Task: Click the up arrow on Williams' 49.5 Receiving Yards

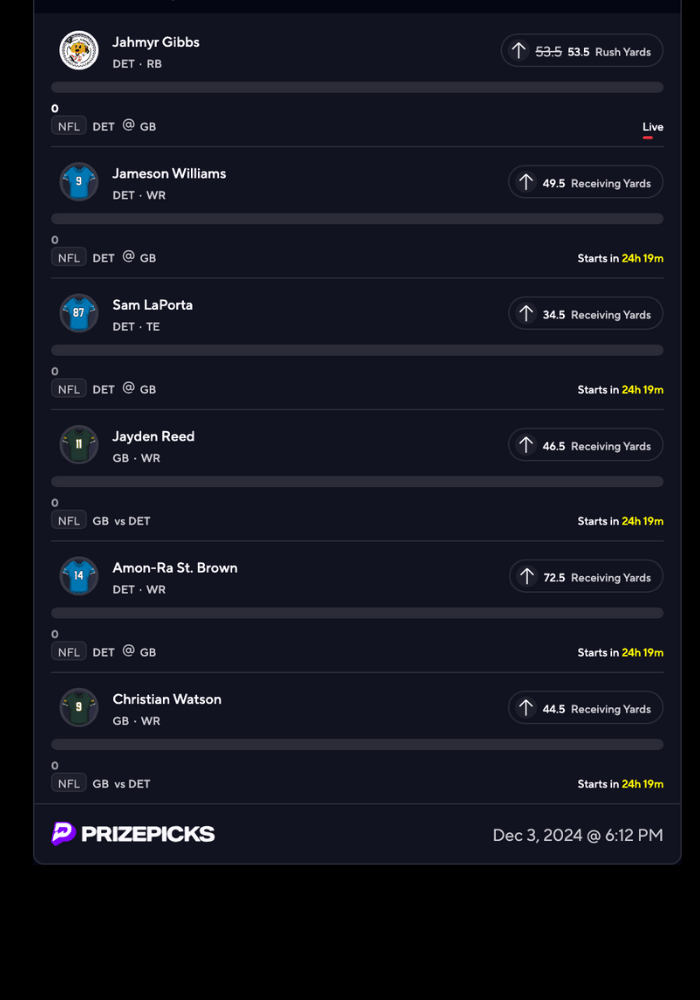Action: [526, 182]
